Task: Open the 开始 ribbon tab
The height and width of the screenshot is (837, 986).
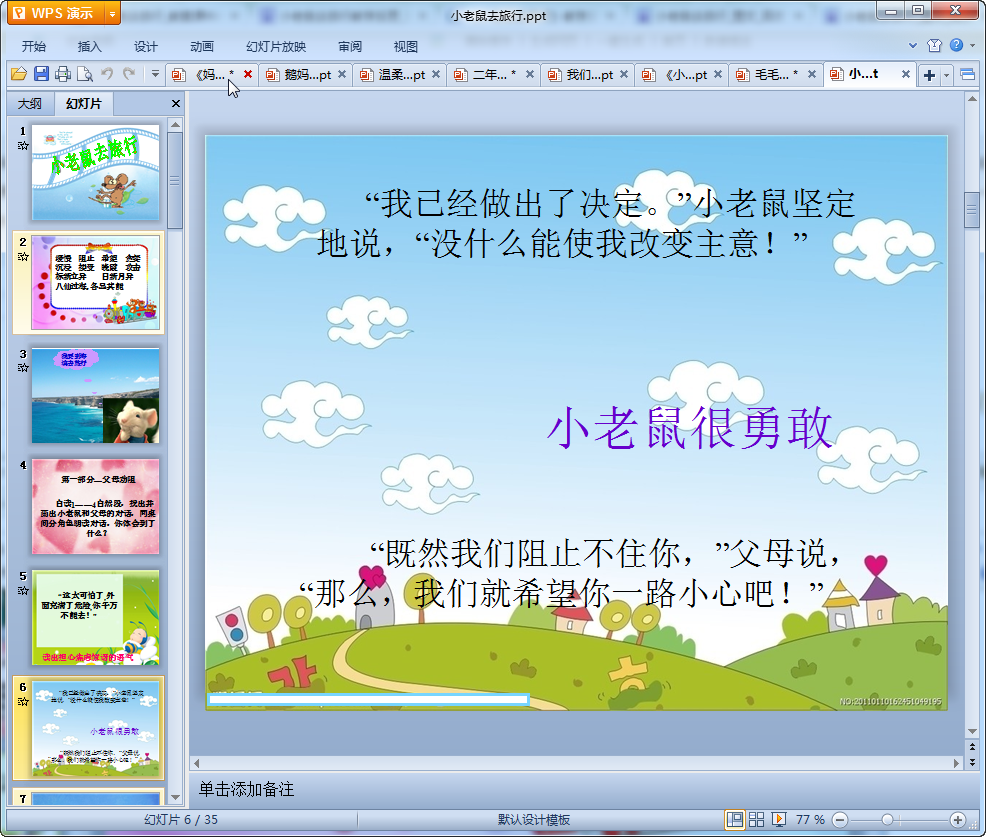Action: (34, 47)
